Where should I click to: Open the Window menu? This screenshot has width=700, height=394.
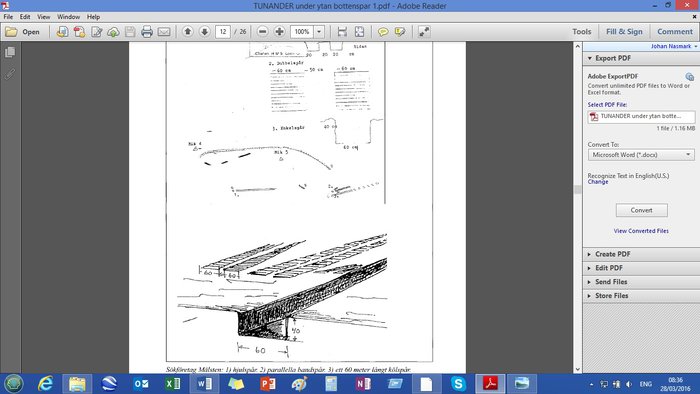(x=68, y=17)
